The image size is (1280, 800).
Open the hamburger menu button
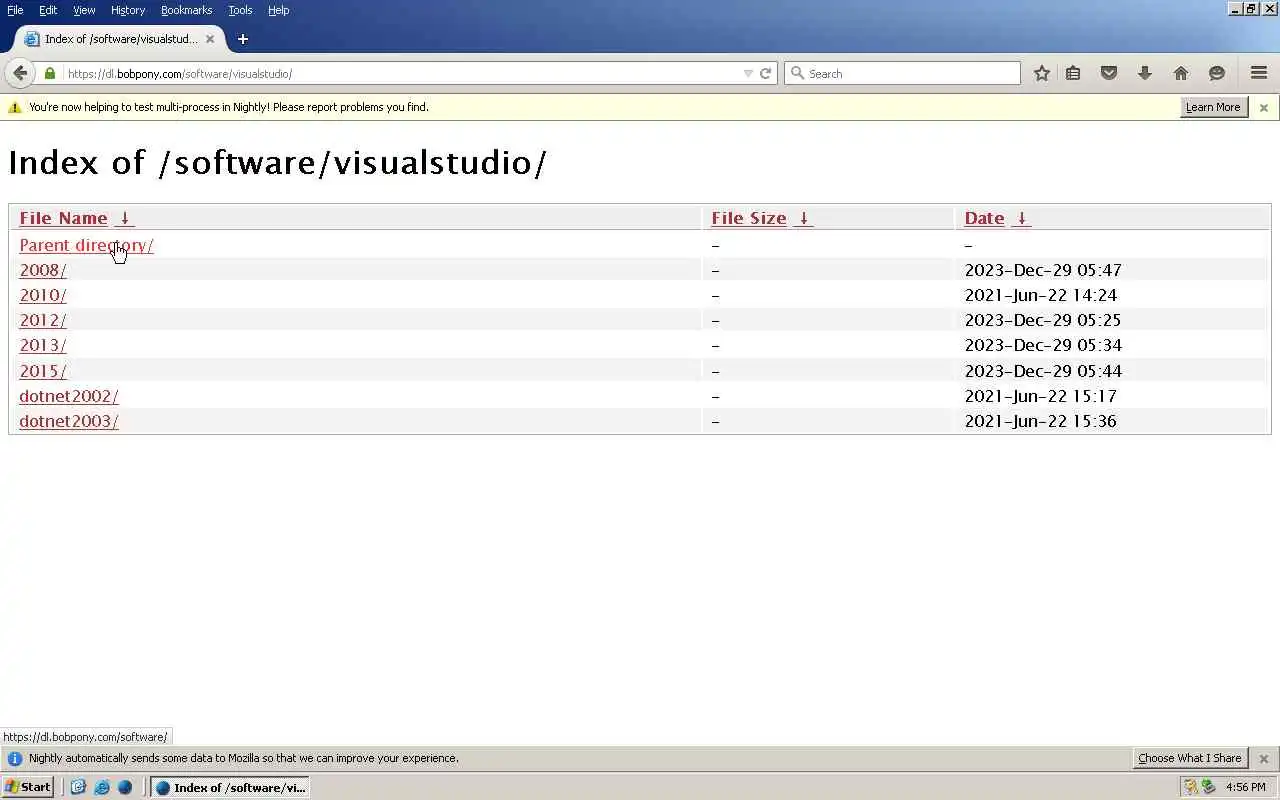(1259, 73)
